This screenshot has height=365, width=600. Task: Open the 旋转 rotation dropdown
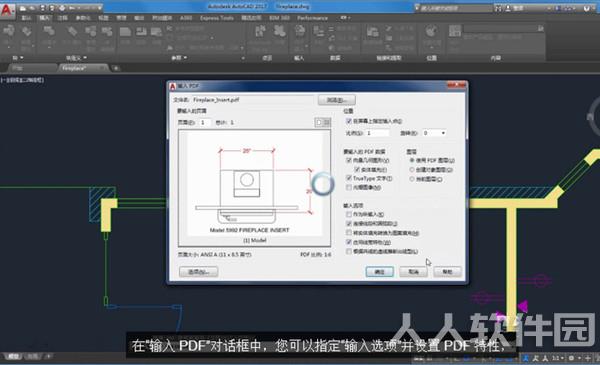[443, 133]
